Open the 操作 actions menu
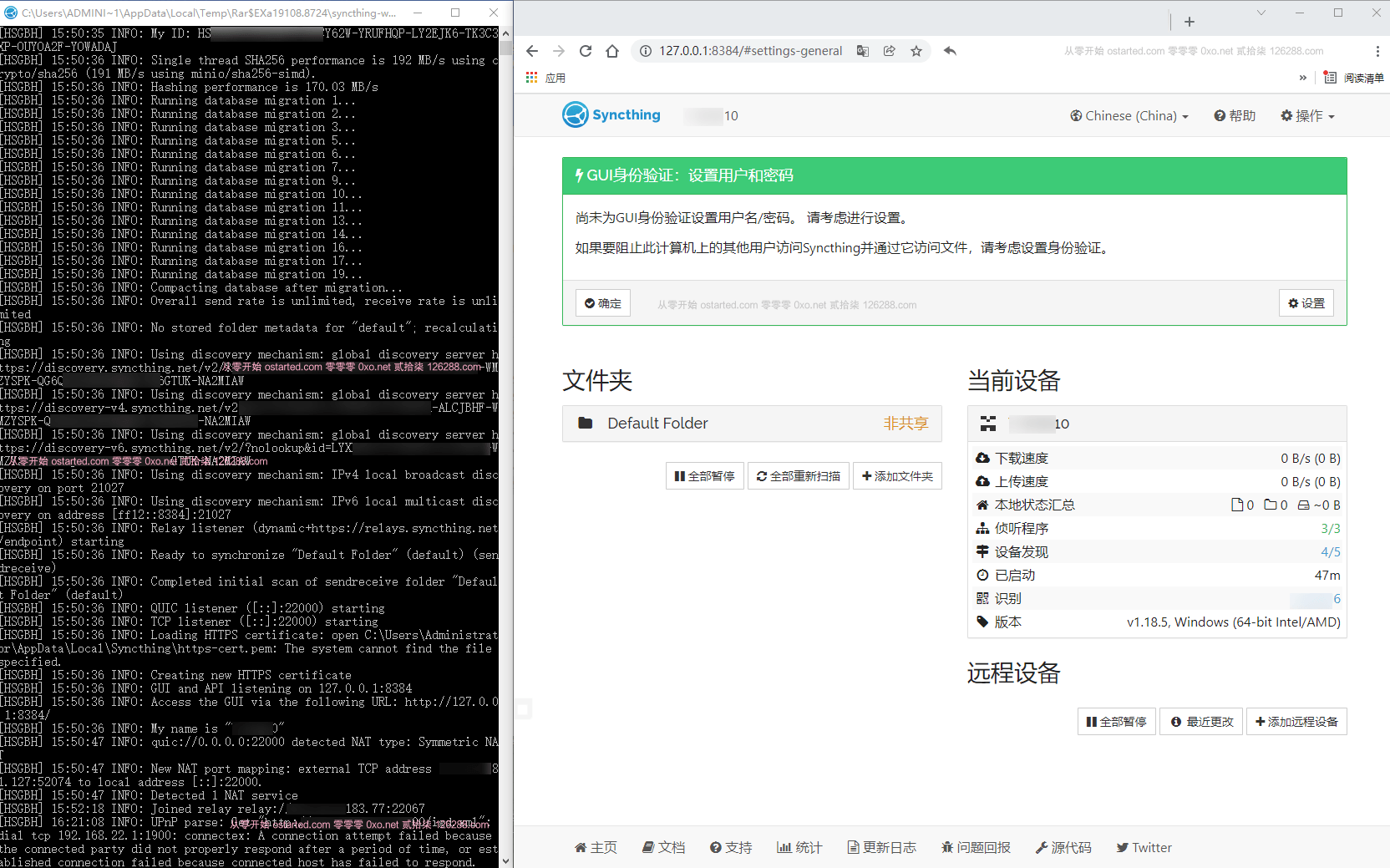This screenshot has height=868, width=1390. tap(1307, 116)
